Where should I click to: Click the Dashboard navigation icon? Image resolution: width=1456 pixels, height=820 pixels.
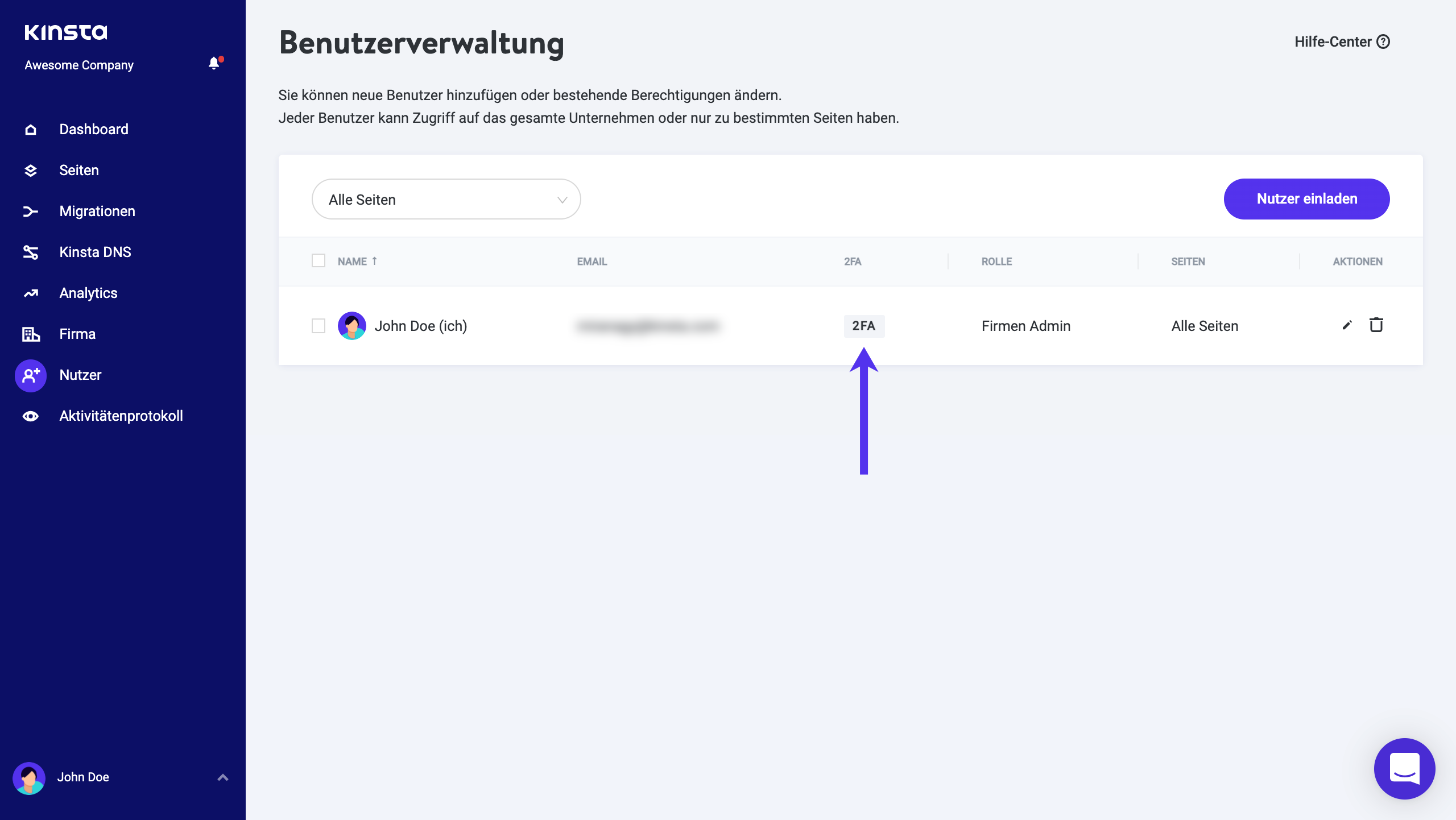pos(30,129)
